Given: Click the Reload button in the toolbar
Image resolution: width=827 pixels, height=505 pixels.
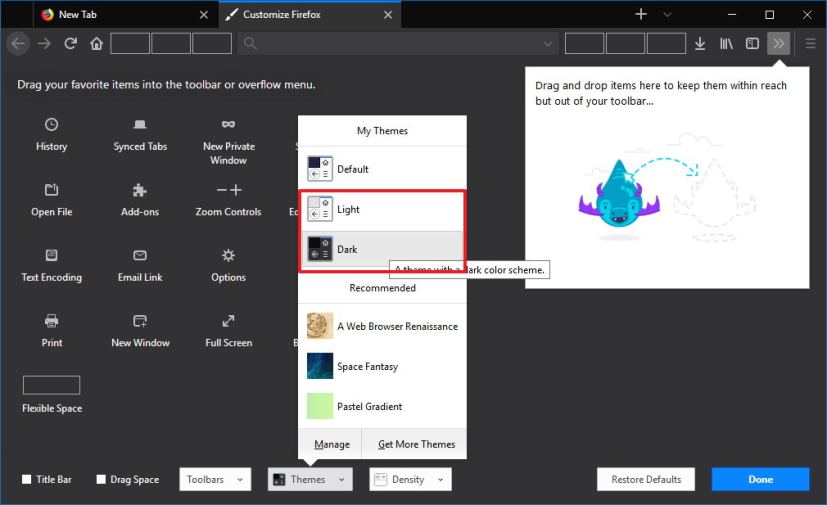Looking at the screenshot, I should click(x=70, y=43).
